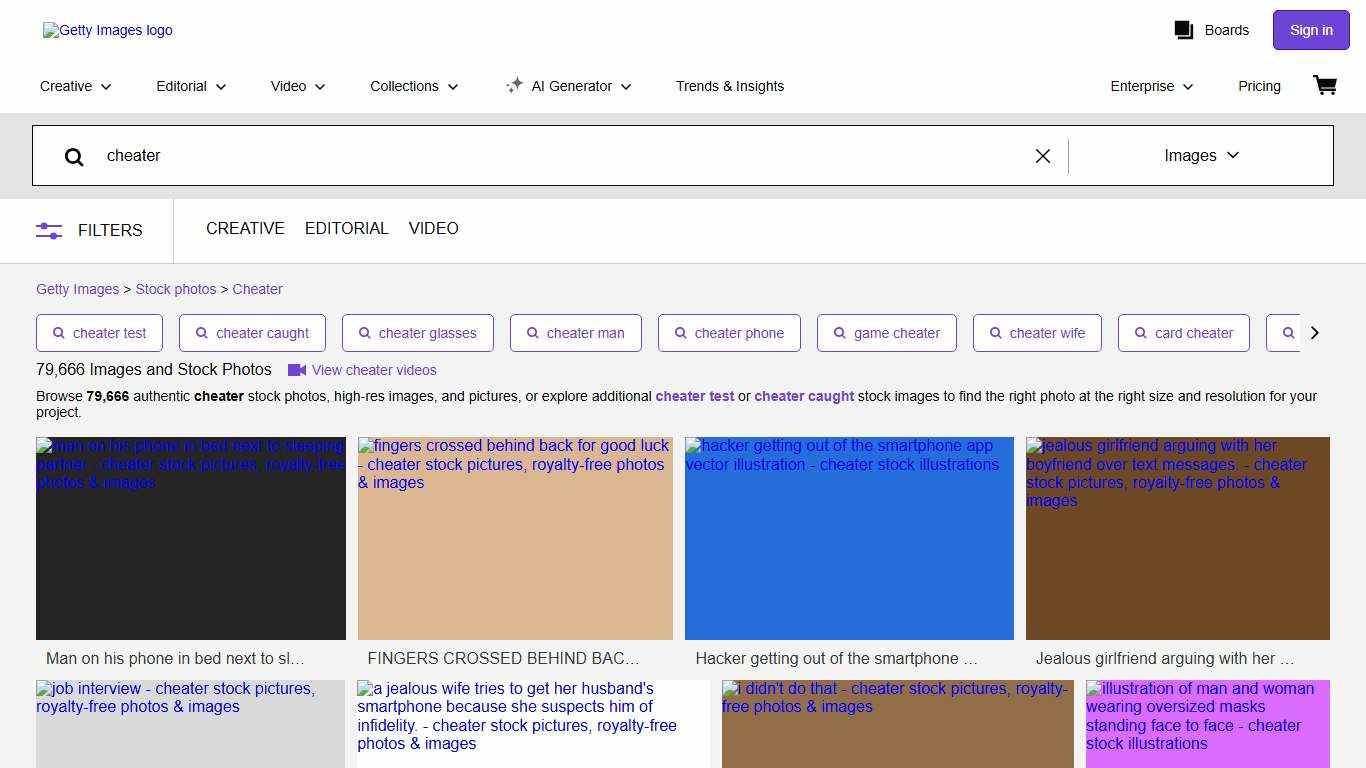This screenshot has height=768, width=1366.
Task: Open the Images type dropdown in search bar
Action: (x=1201, y=156)
